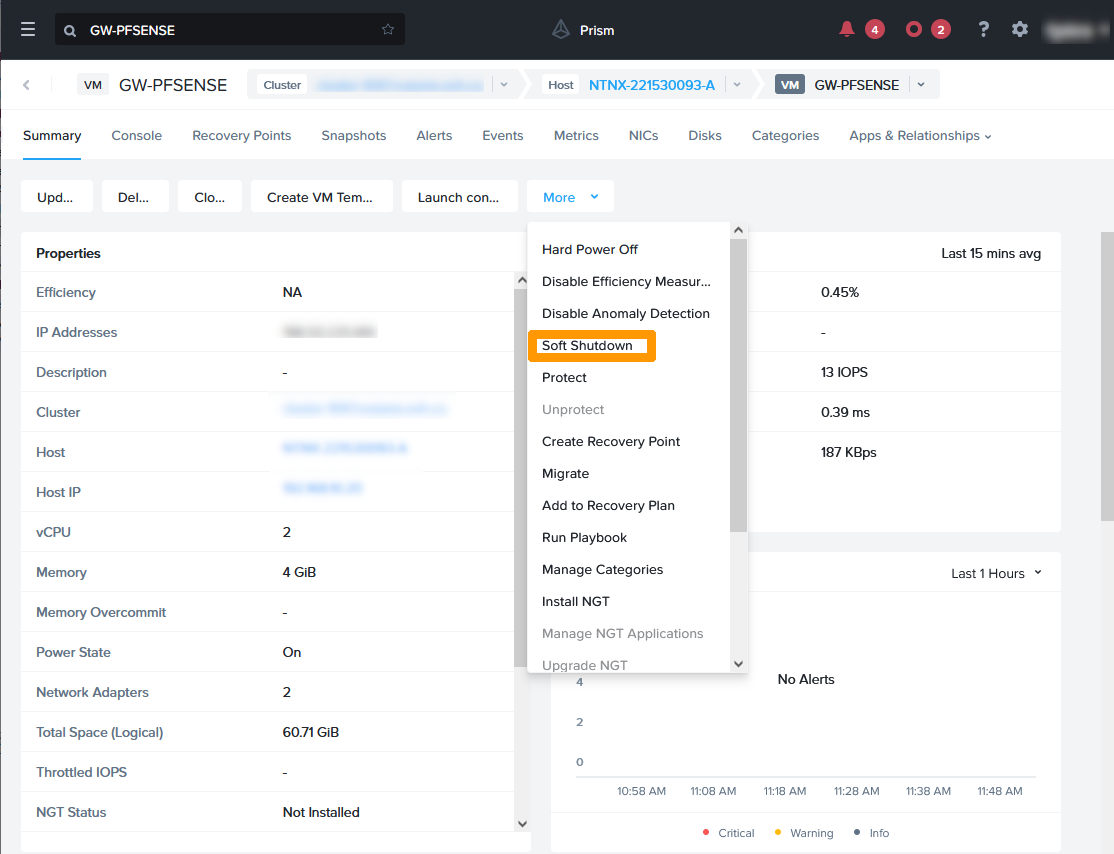The width and height of the screenshot is (1114, 854).
Task: Expand the Cluster breadcrumb dropdown
Action: (x=504, y=85)
